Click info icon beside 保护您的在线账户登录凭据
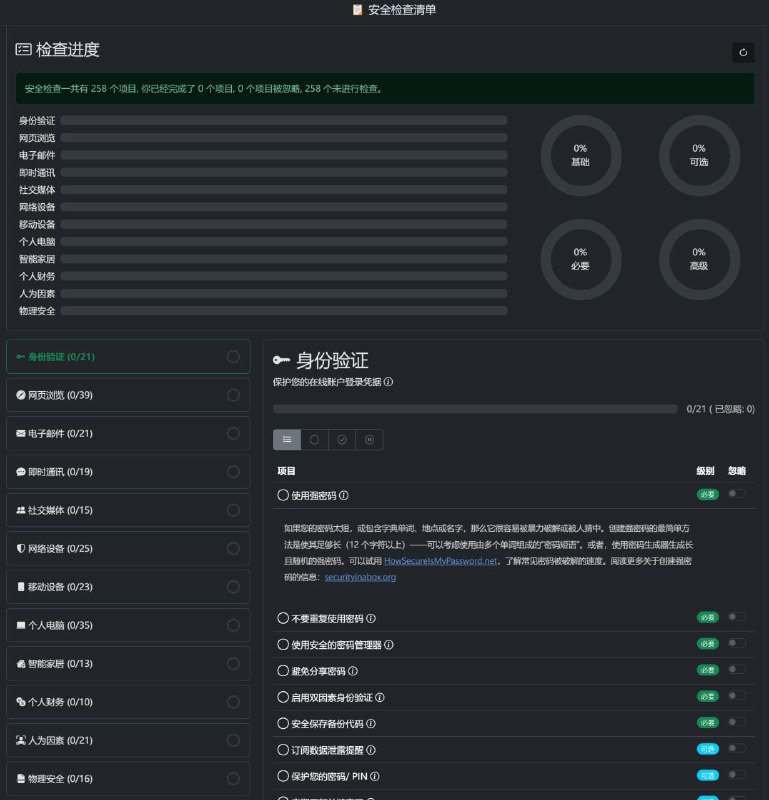Screen dimensions: 769x800 point(389,382)
